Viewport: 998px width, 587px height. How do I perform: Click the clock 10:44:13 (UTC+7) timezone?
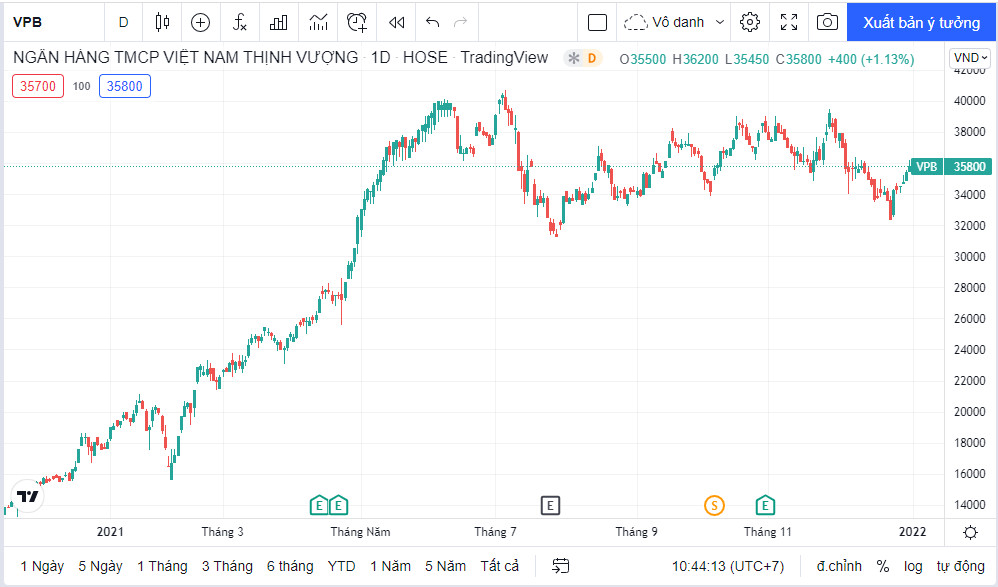coord(727,566)
